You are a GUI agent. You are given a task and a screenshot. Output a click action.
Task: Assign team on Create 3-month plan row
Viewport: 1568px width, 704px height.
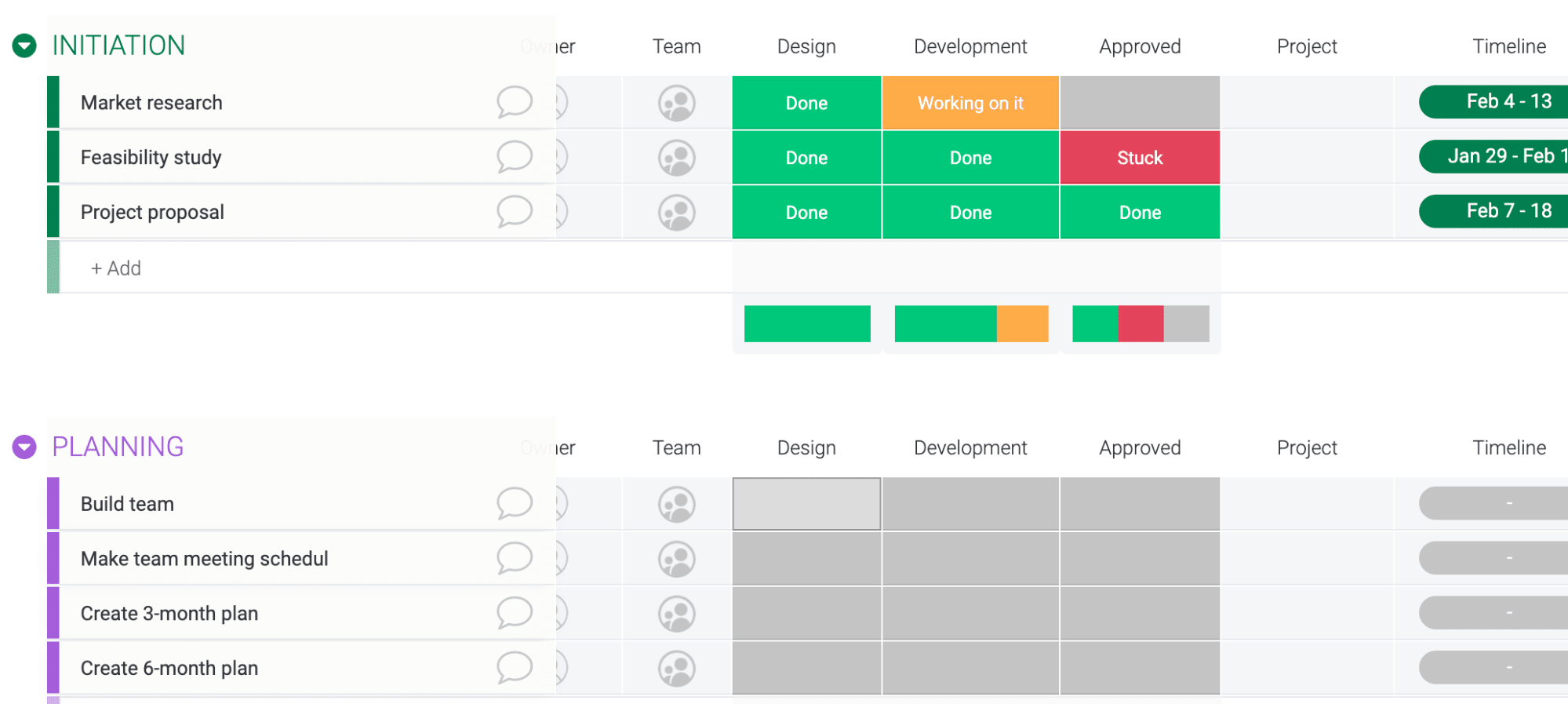(x=677, y=614)
